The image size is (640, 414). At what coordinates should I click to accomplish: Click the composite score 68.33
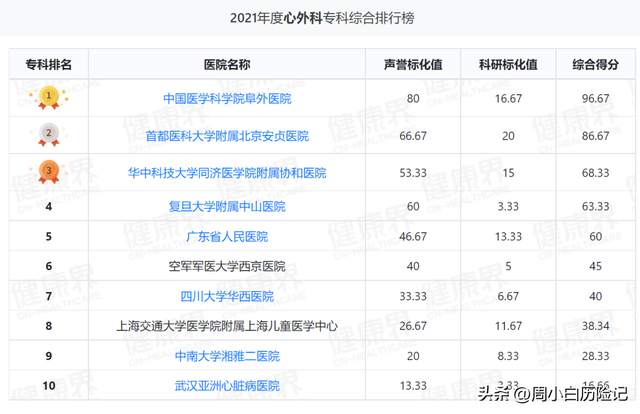pos(596,173)
